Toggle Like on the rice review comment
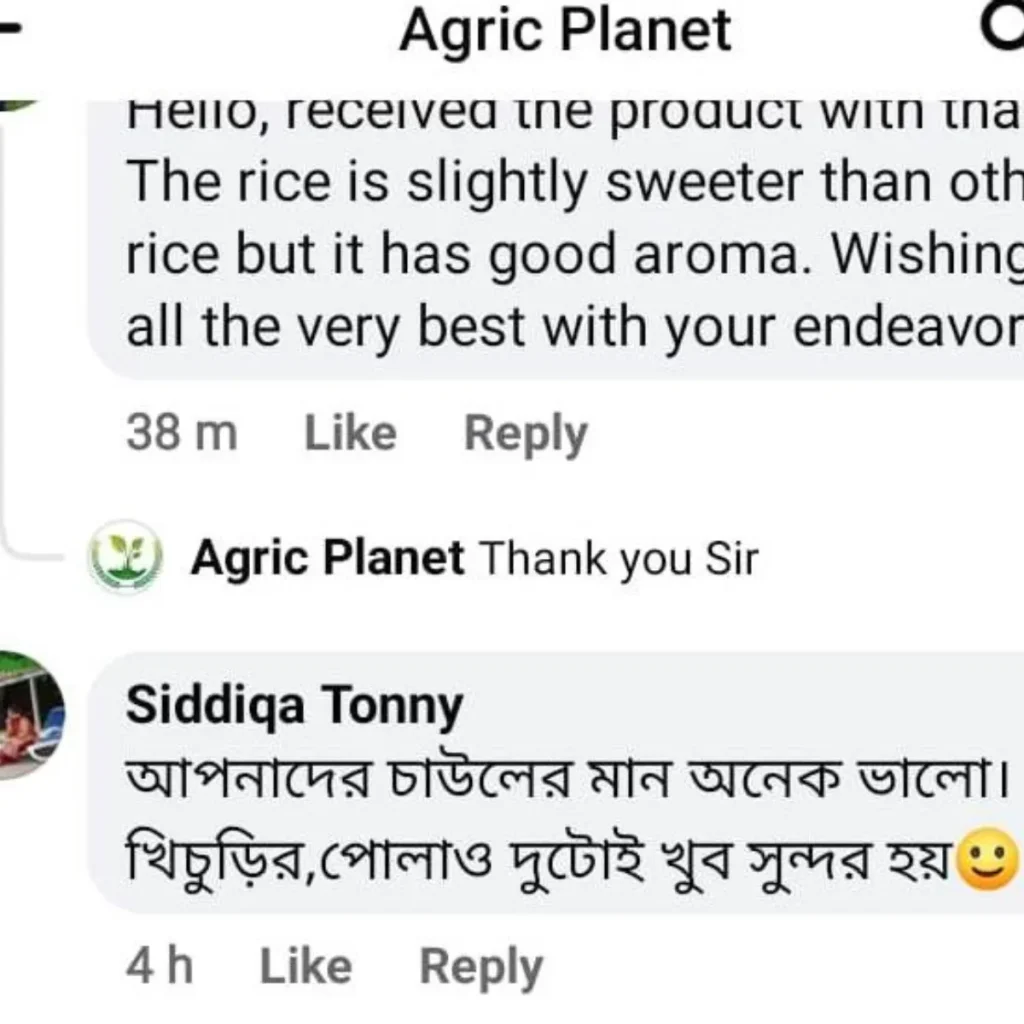 point(348,432)
